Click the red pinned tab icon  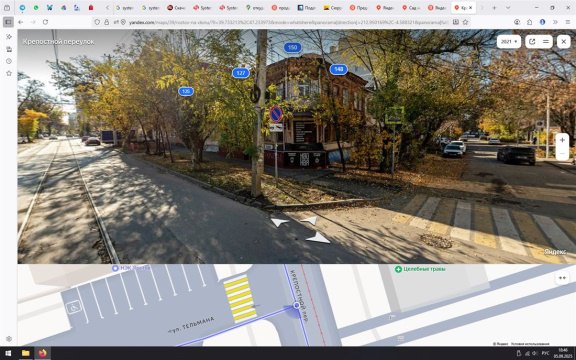tap(91, 7)
